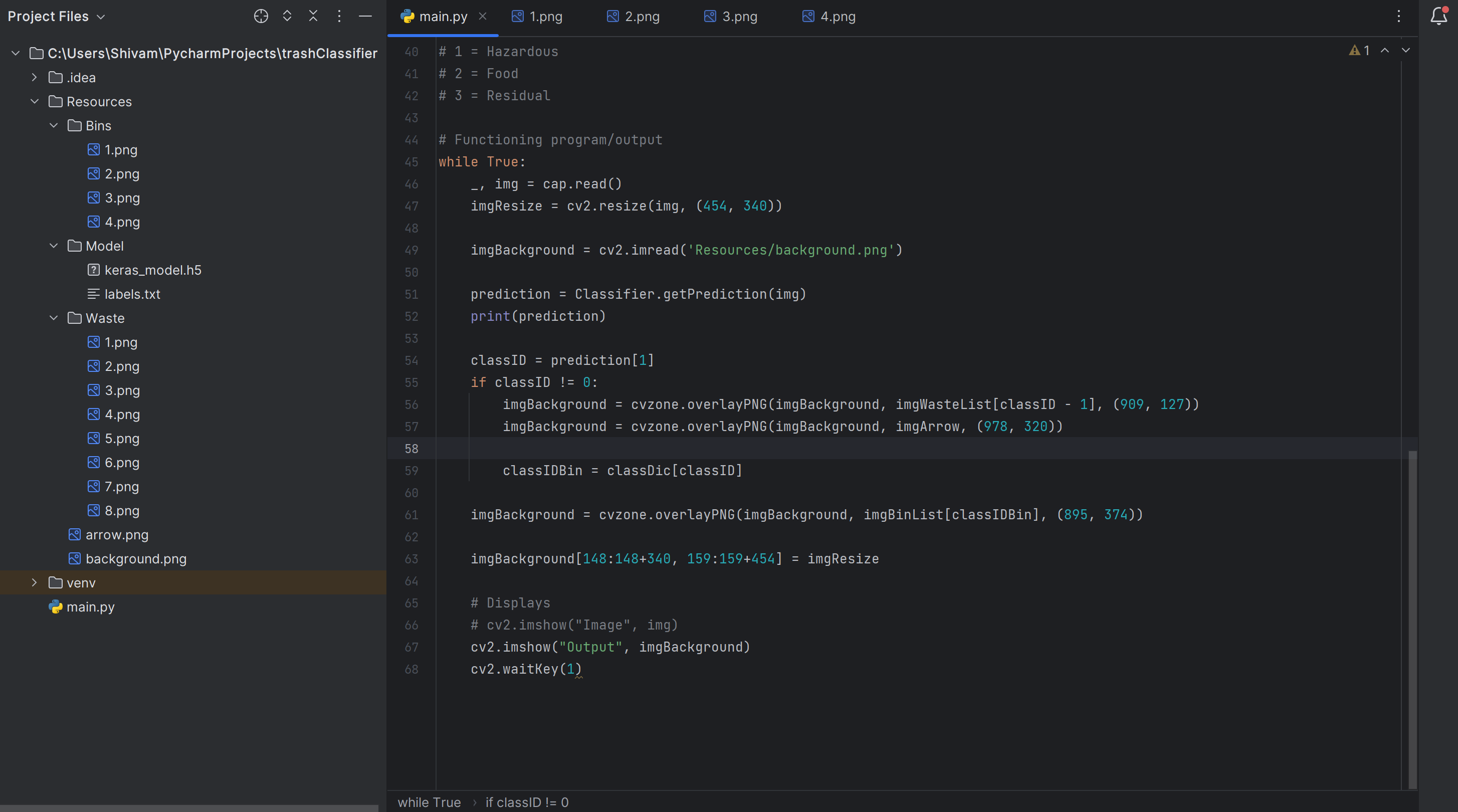Screen dimensions: 1458x812
Task: Click the Collapse All icon in the project panel
Action: coord(313,17)
